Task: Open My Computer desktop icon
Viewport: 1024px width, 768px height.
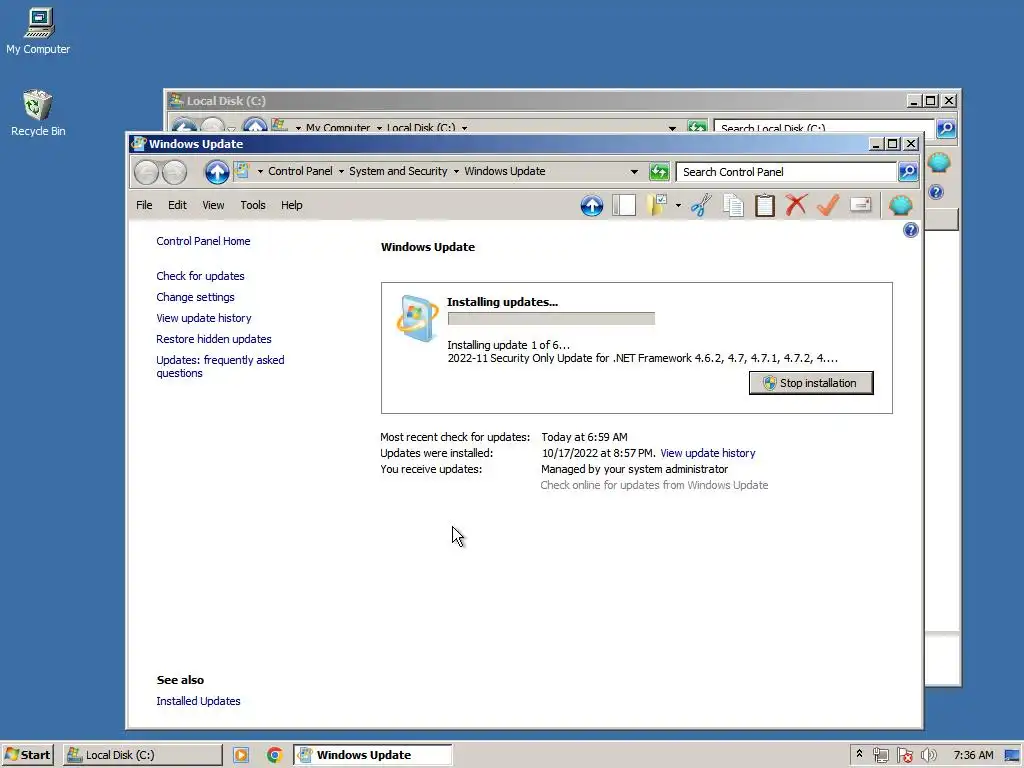Action: (38, 31)
